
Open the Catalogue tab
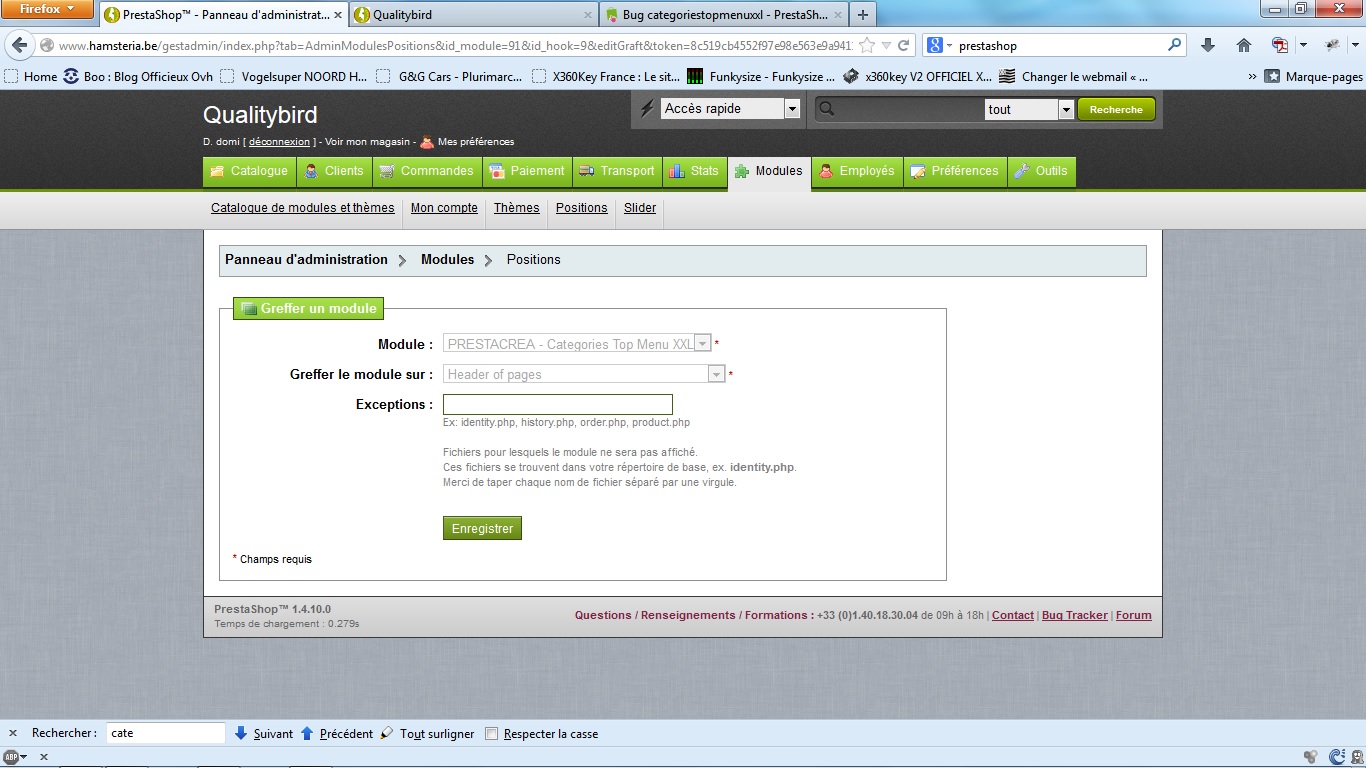[x=249, y=171]
